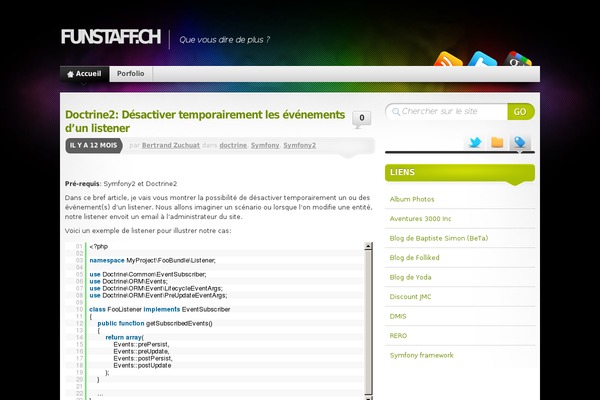Open the Doctrine2 article title link

coord(205,121)
